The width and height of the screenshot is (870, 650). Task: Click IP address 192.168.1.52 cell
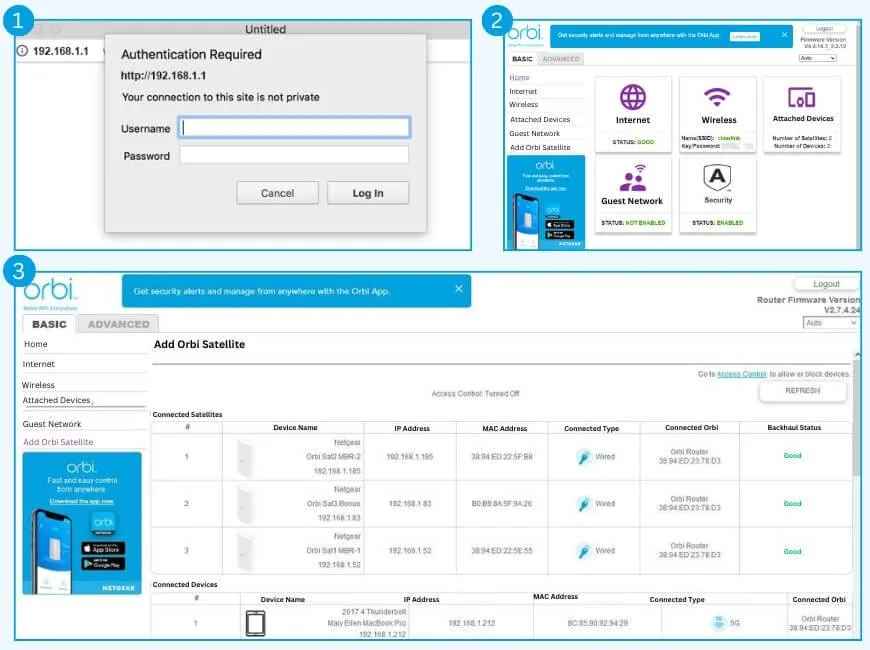(410, 551)
